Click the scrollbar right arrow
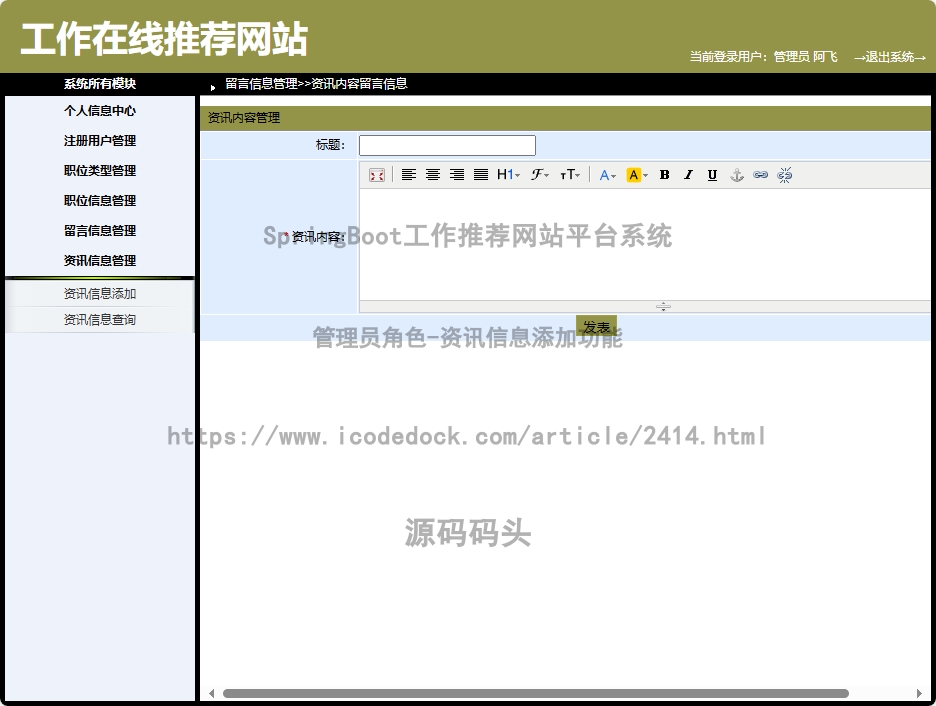Viewport: 936px width, 706px height. pyautogui.click(x=919, y=693)
